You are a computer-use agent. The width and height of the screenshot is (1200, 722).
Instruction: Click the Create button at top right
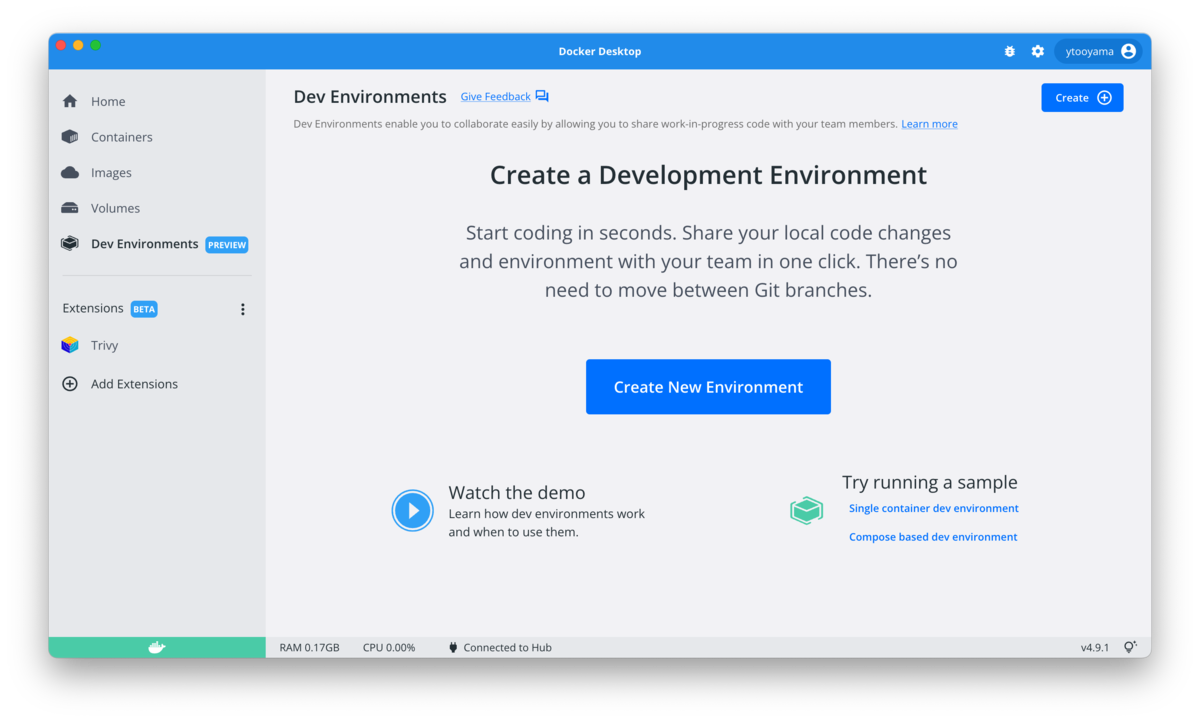click(1082, 97)
